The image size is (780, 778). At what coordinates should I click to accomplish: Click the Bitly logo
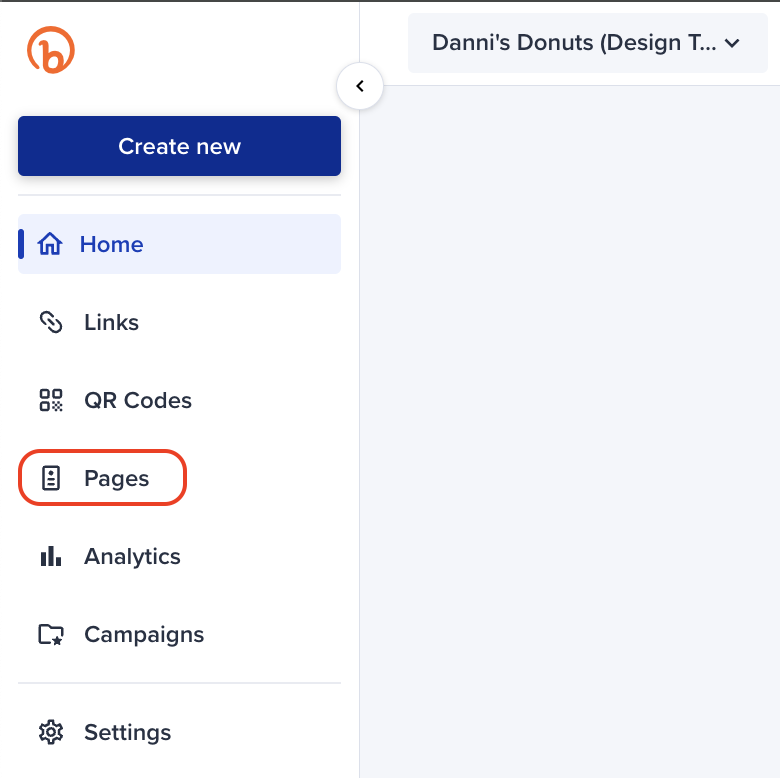coord(51,50)
